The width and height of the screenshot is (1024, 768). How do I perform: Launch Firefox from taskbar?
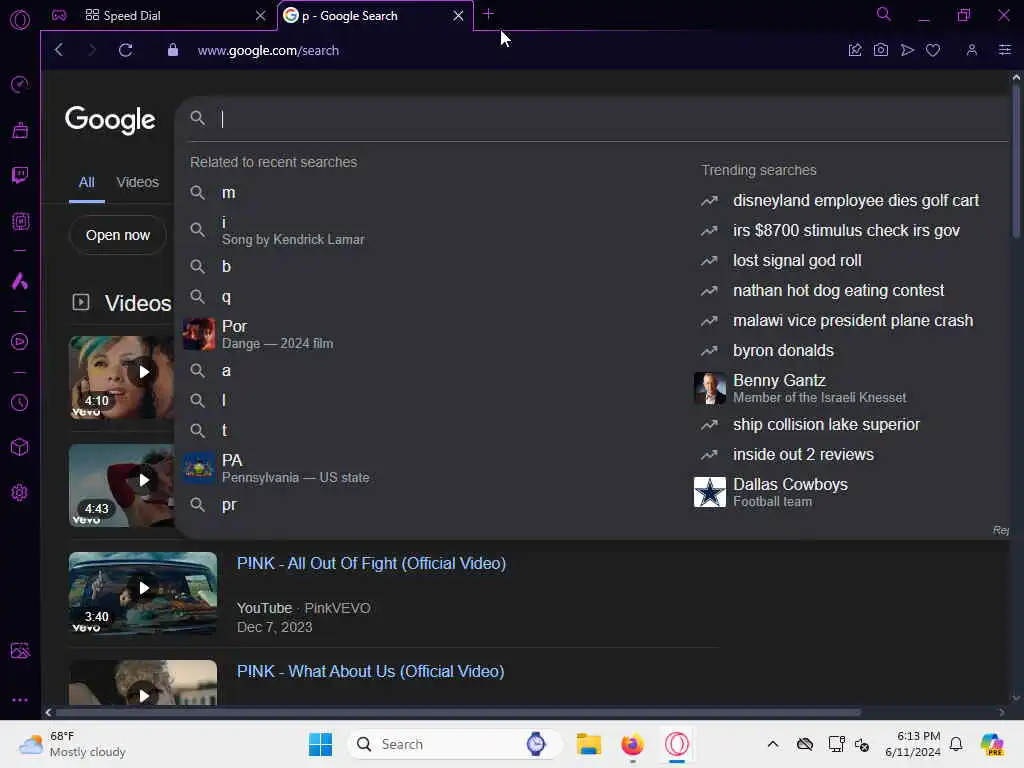[632, 744]
